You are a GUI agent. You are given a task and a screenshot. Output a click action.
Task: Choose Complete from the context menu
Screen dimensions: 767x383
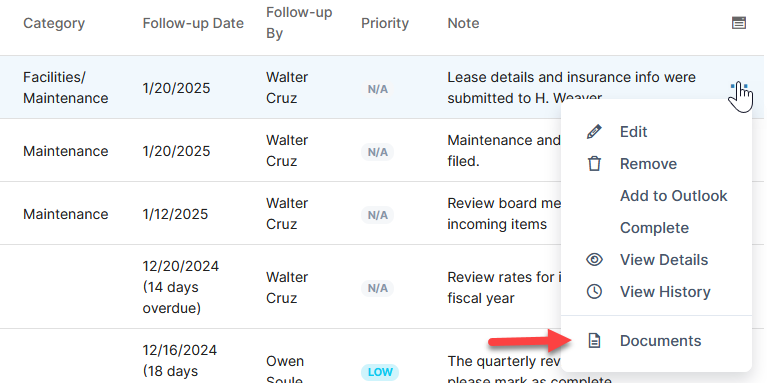click(x=654, y=228)
